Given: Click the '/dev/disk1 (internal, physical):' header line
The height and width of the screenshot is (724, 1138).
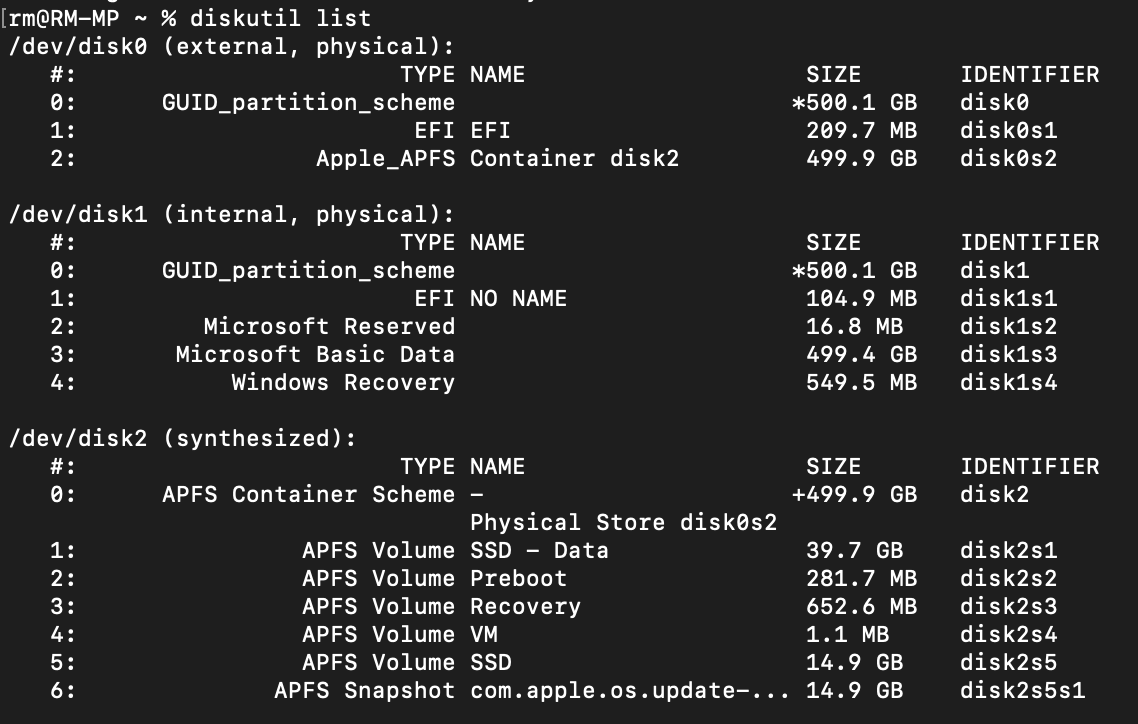Looking at the screenshot, I should [x=231, y=215].
